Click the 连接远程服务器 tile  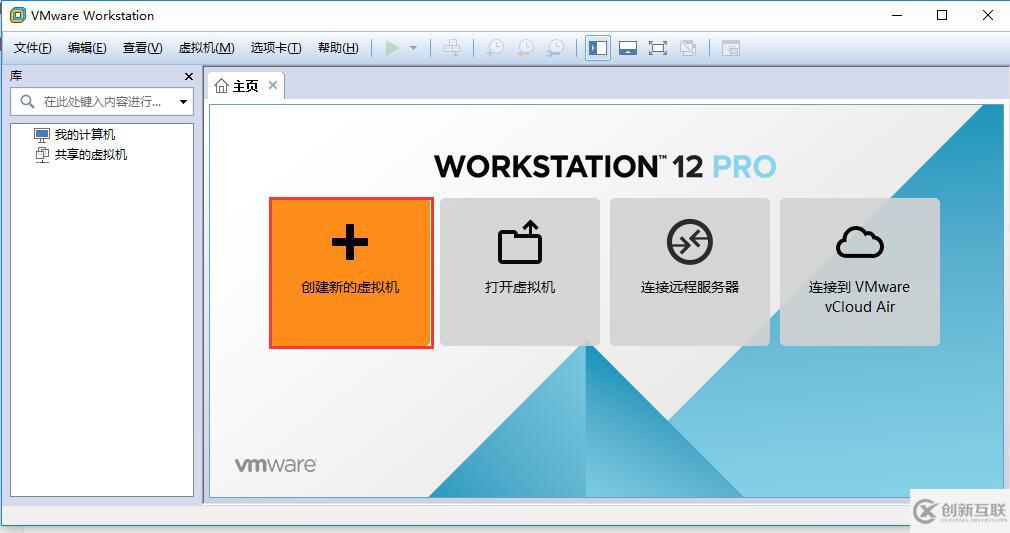point(690,272)
